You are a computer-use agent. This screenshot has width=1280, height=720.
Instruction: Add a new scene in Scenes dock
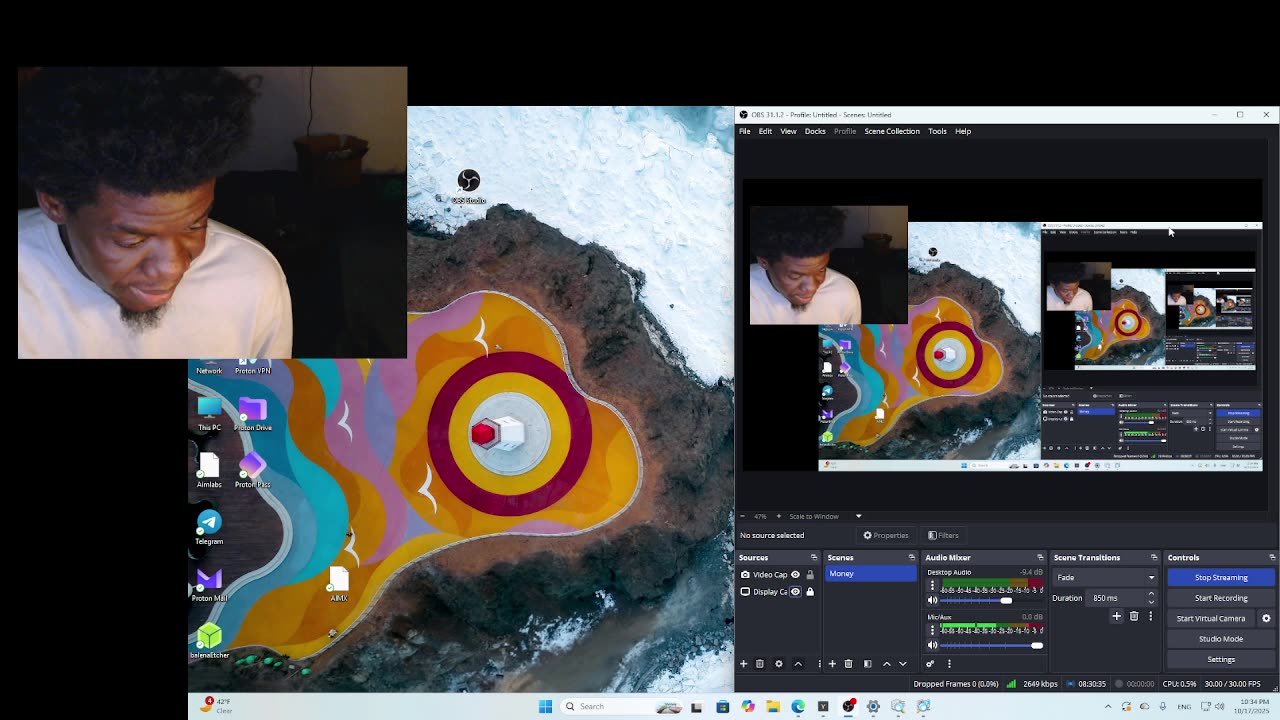[x=832, y=664]
